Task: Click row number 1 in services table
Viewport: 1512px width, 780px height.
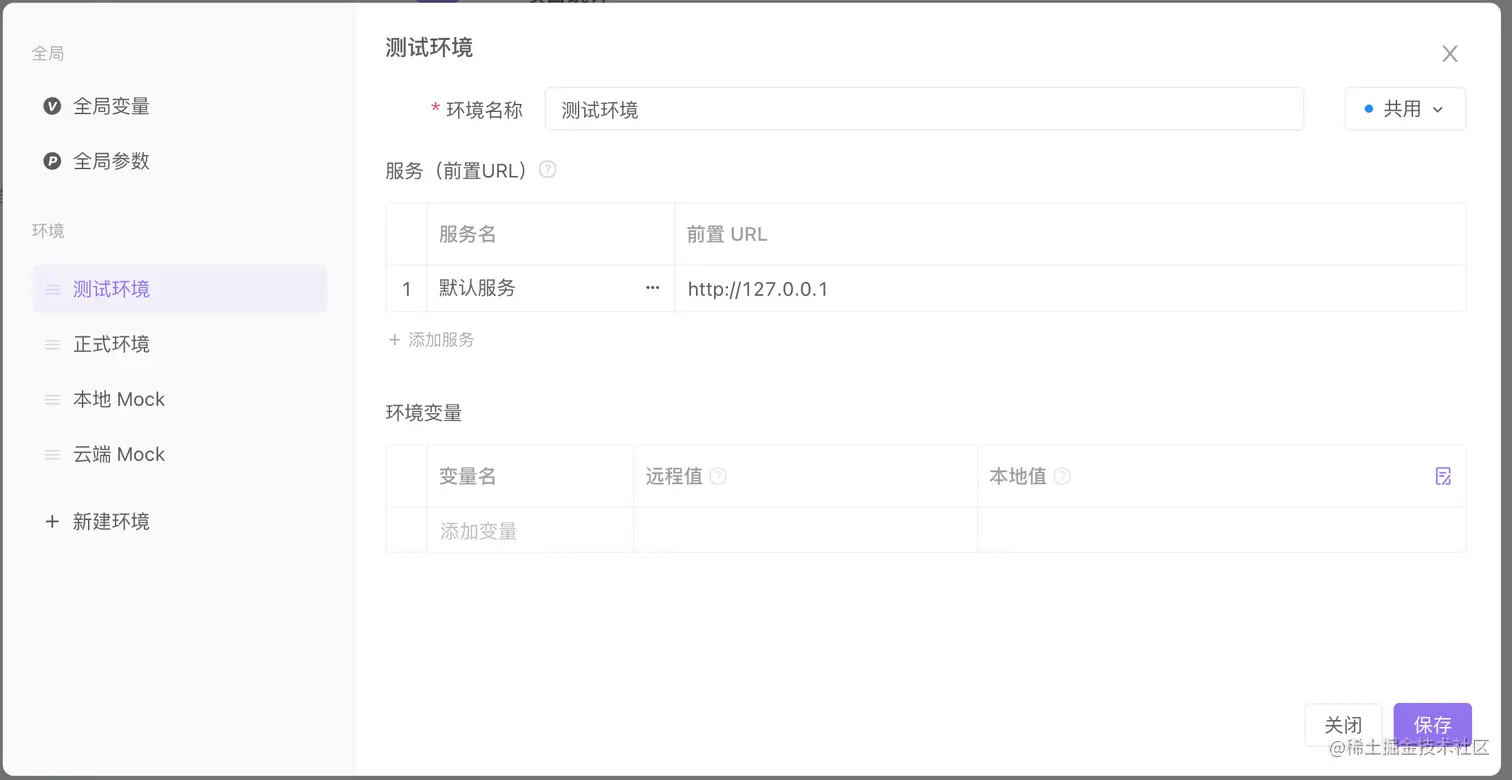Action: [x=406, y=289]
